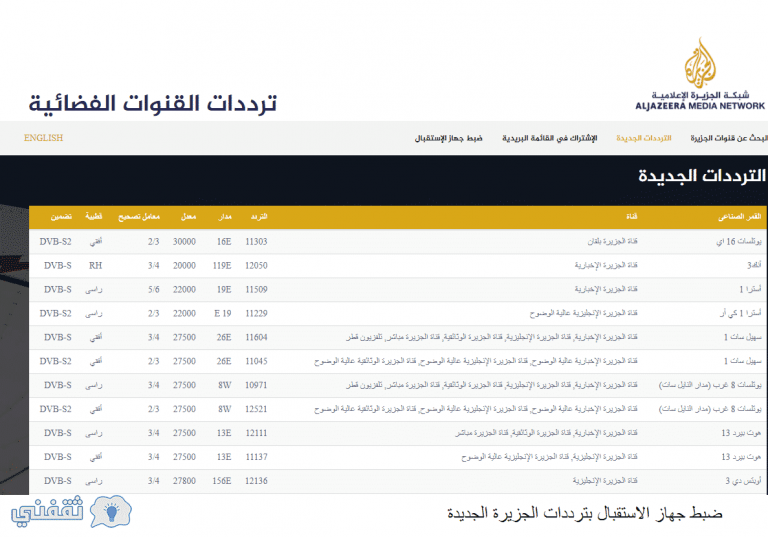The height and width of the screenshot is (537, 768).
Task: Click orbit value 156E
Action: pyautogui.click(x=222, y=481)
